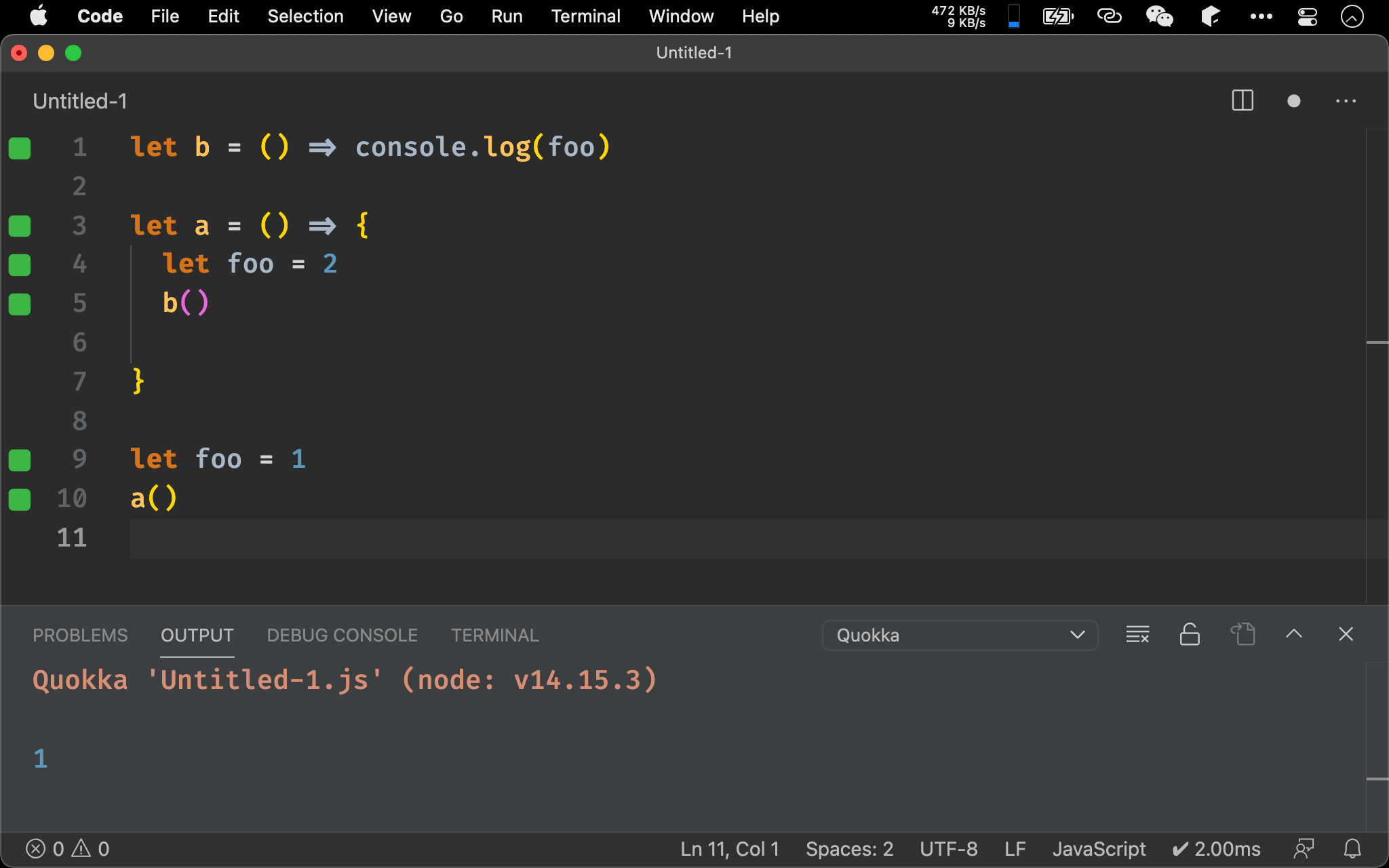1389x868 pixels.
Task: Switch to the DEBUG CONSOLE tab
Action: [x=342, y=635]
